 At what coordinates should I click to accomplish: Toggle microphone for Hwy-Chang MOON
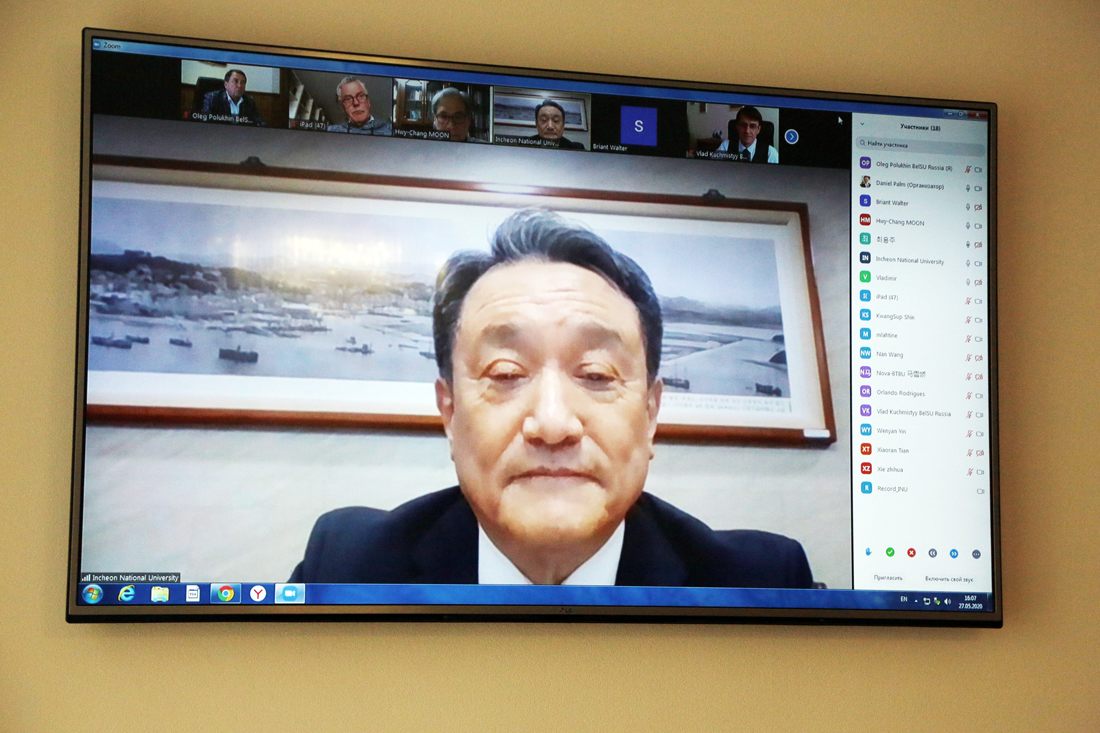(967, 226)
